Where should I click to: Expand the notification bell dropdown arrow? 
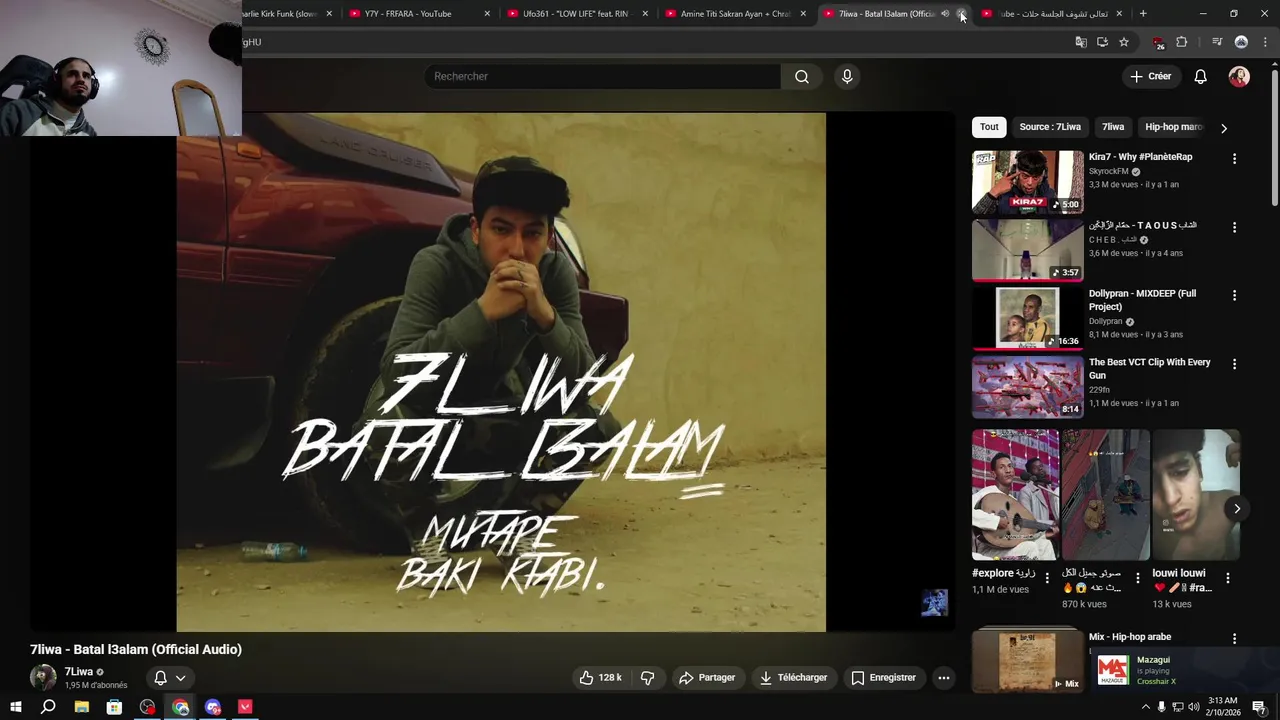[180, 678]
